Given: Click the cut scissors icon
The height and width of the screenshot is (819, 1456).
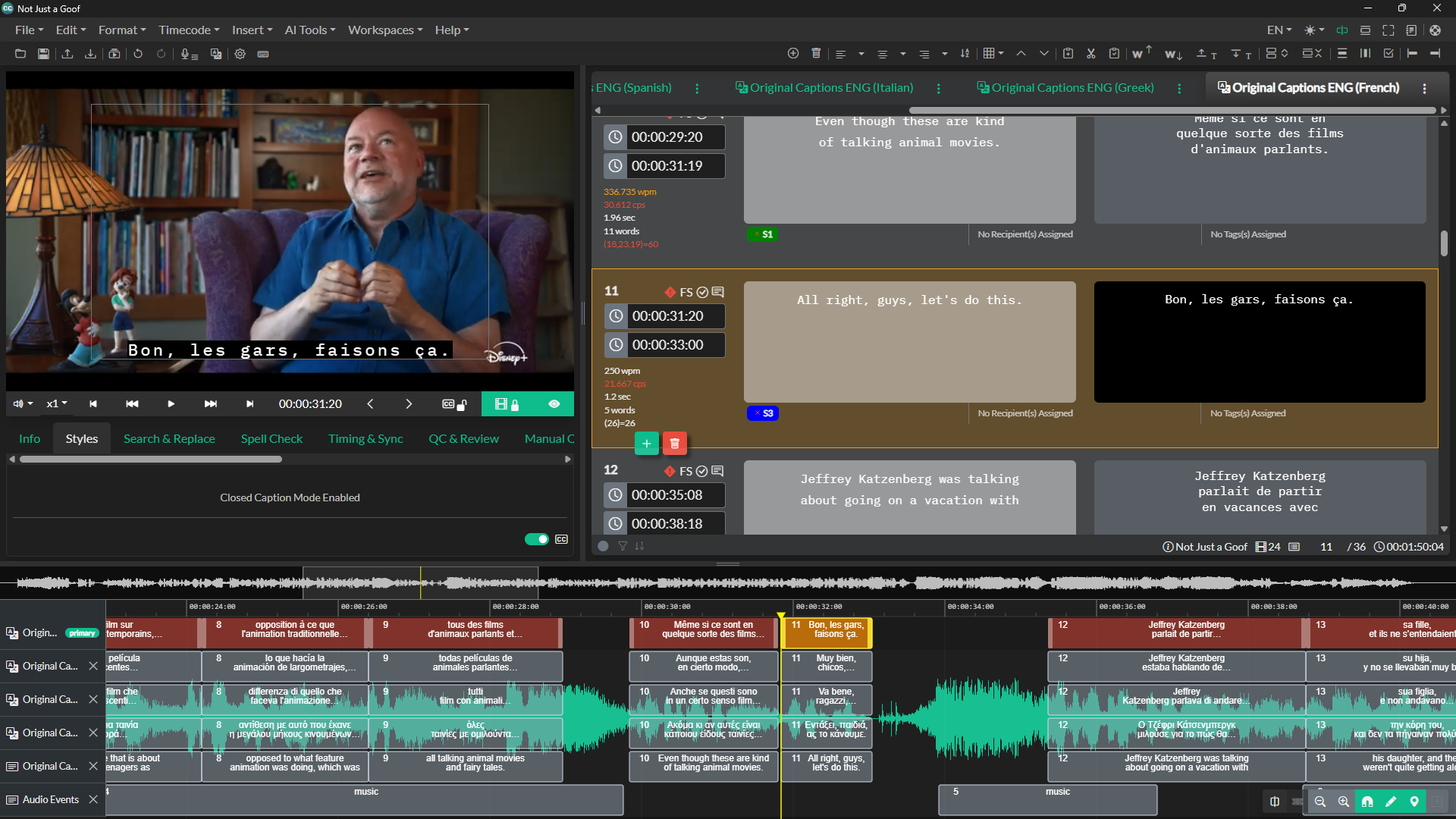Looking at the screenshot, I should (1091, 53).
